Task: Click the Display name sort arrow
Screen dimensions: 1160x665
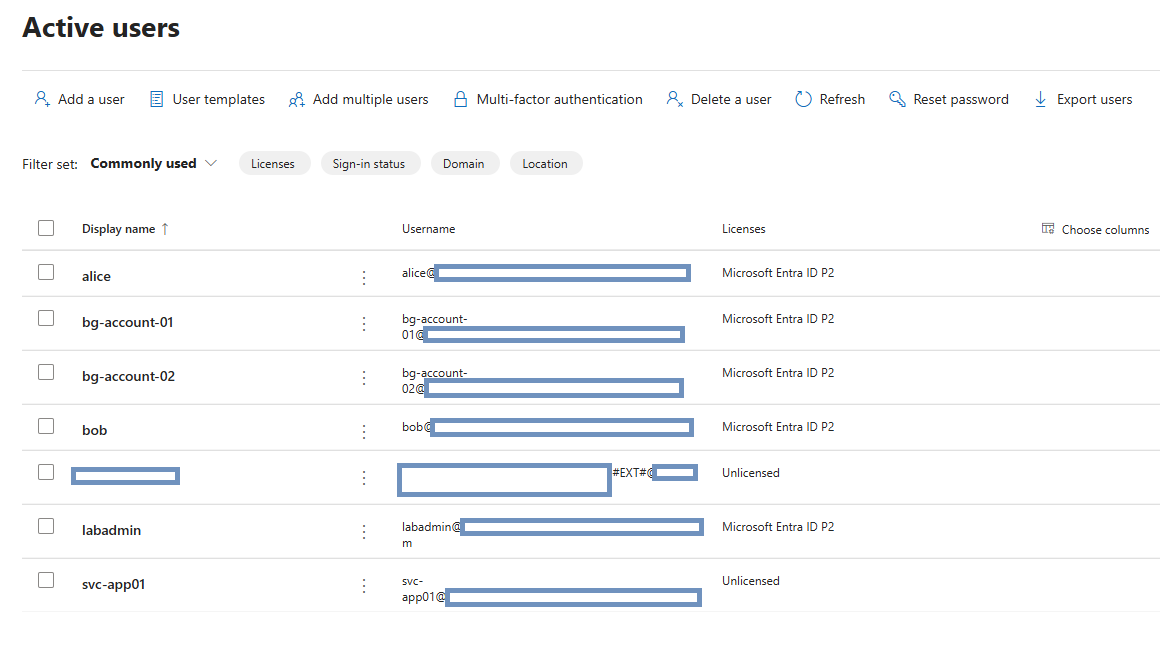Action: pos(165,229)
